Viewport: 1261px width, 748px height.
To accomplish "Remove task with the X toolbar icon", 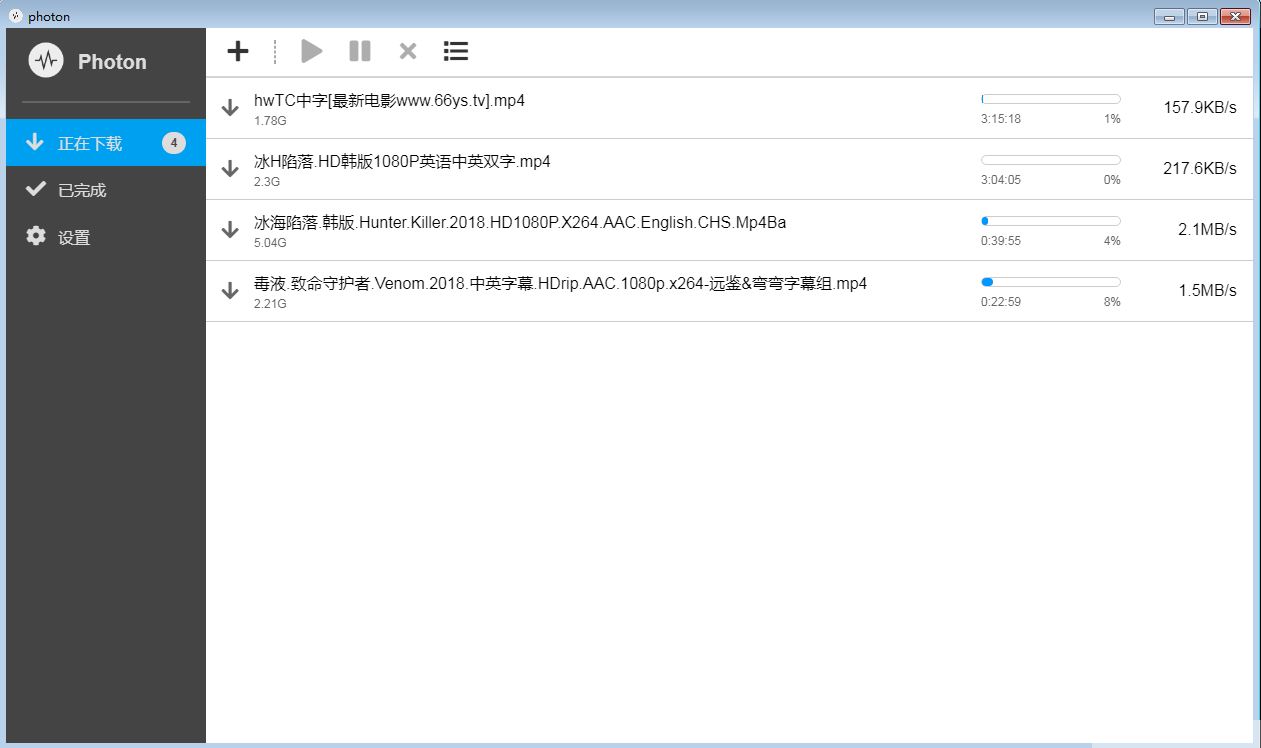I will [408, 51].
